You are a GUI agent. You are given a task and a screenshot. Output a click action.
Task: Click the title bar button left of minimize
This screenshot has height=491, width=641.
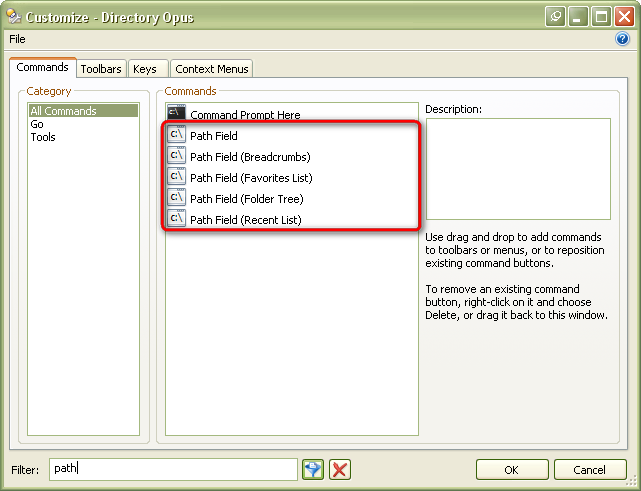(x=556, y=17)
